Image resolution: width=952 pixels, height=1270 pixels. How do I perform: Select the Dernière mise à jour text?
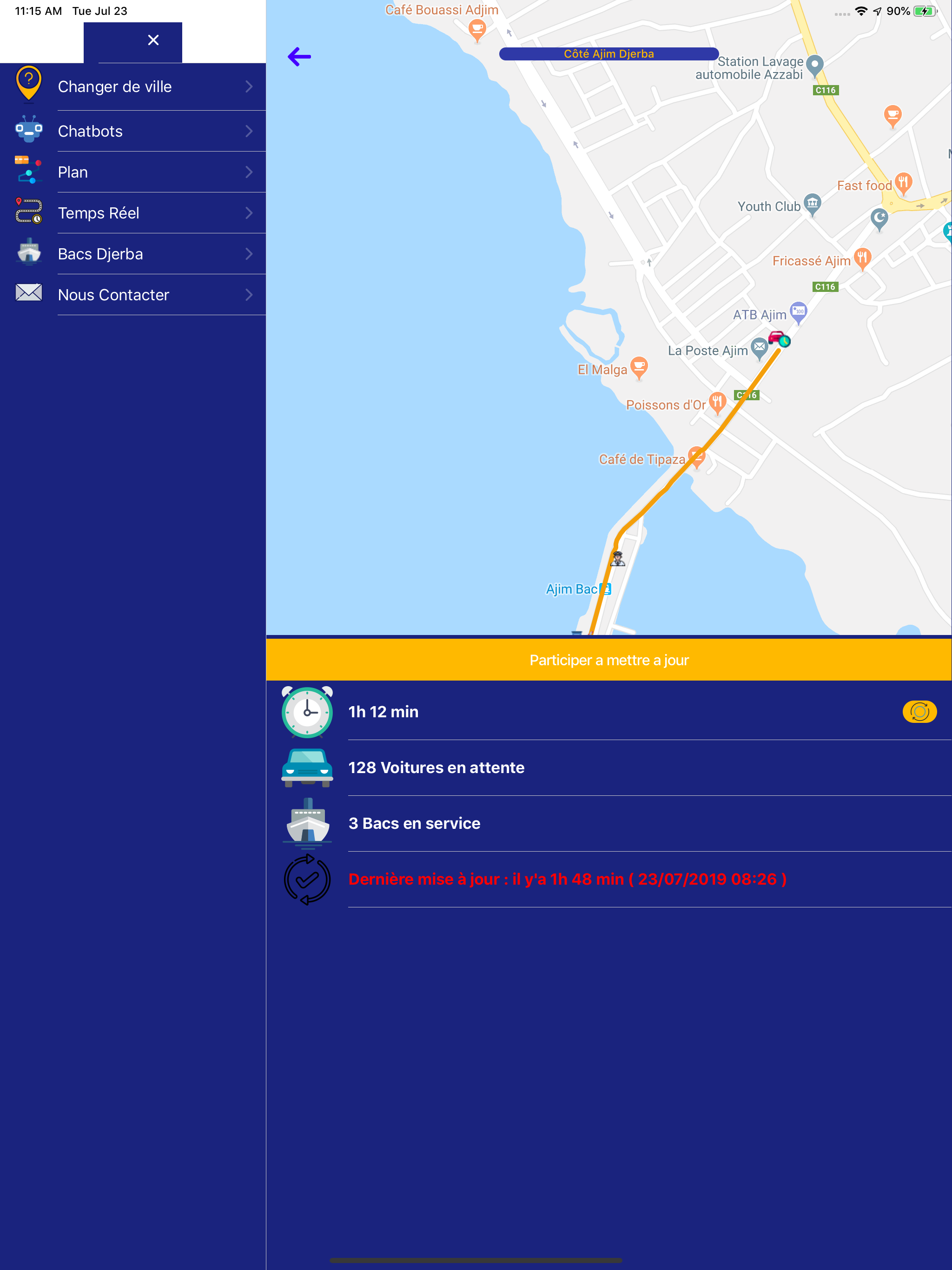coord(567,879)
